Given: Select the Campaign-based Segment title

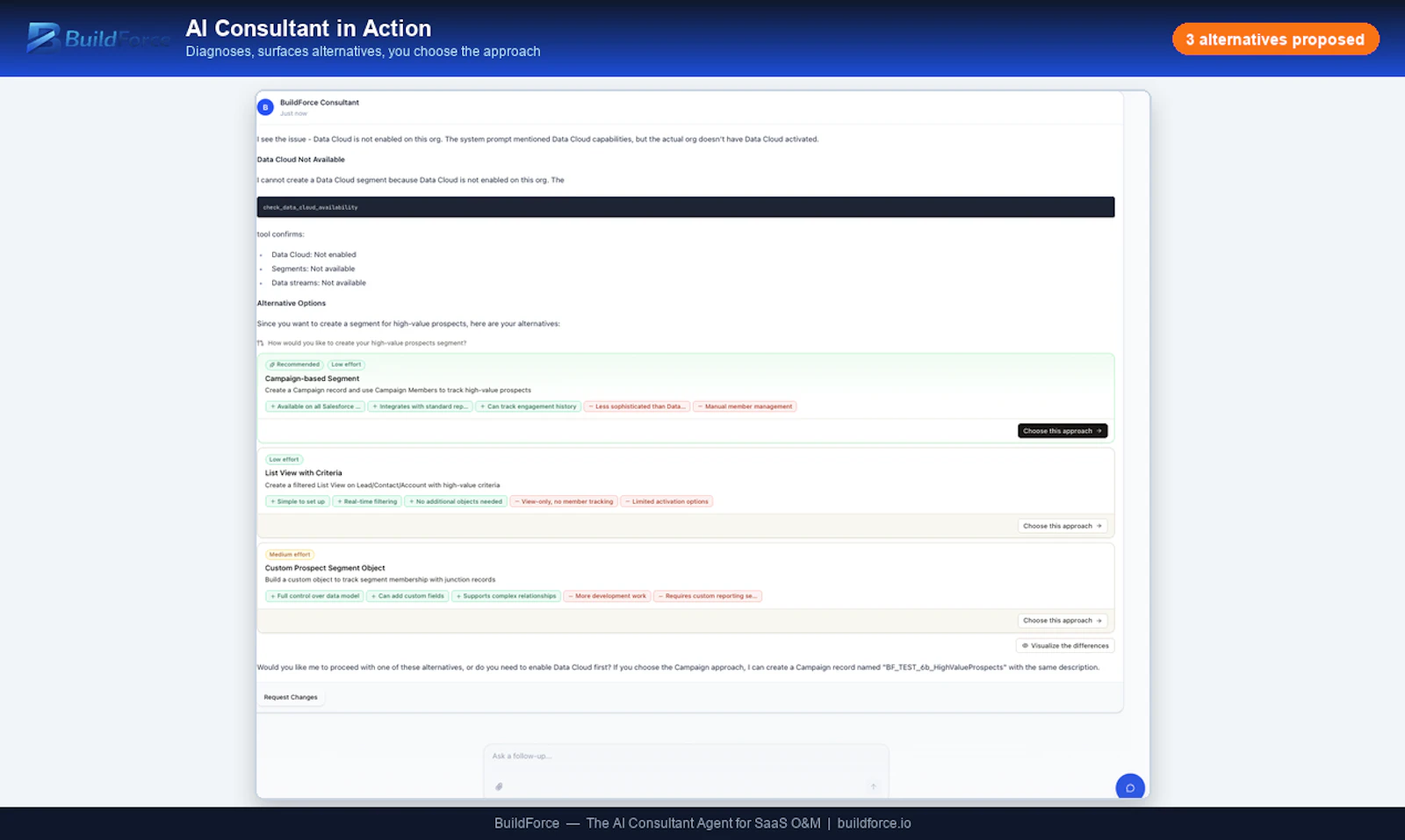Looking at the screenshot, I should point(312,379).
